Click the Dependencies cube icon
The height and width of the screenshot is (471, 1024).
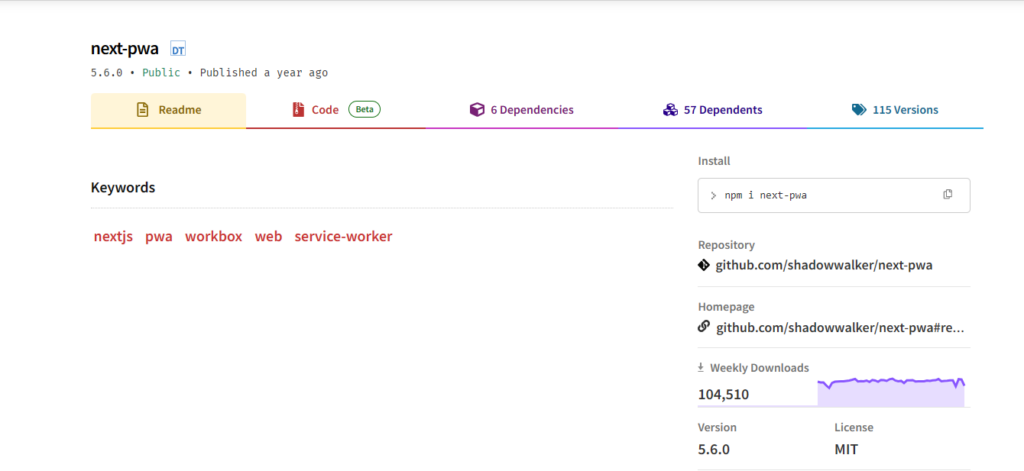[x=477, y=110]
